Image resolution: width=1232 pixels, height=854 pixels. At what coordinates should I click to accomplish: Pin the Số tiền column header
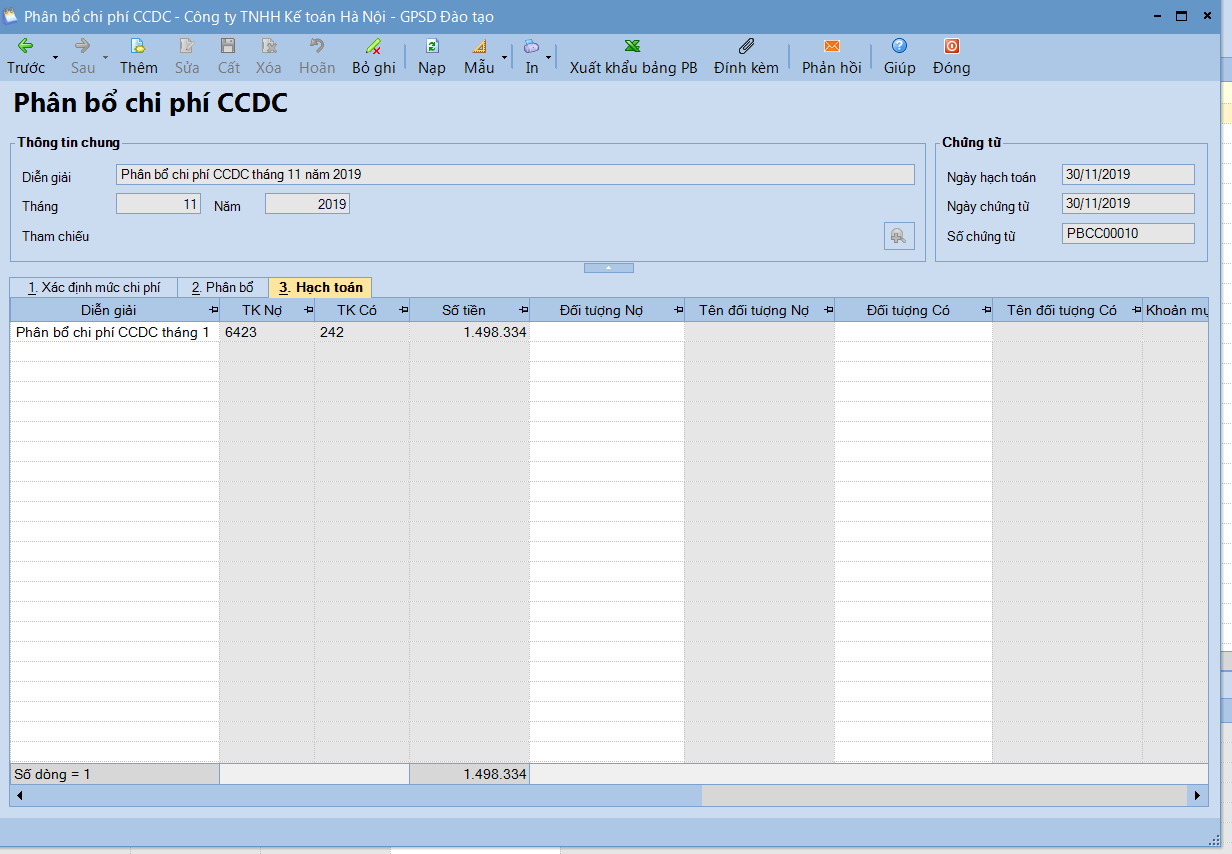[x=522, y=311]
